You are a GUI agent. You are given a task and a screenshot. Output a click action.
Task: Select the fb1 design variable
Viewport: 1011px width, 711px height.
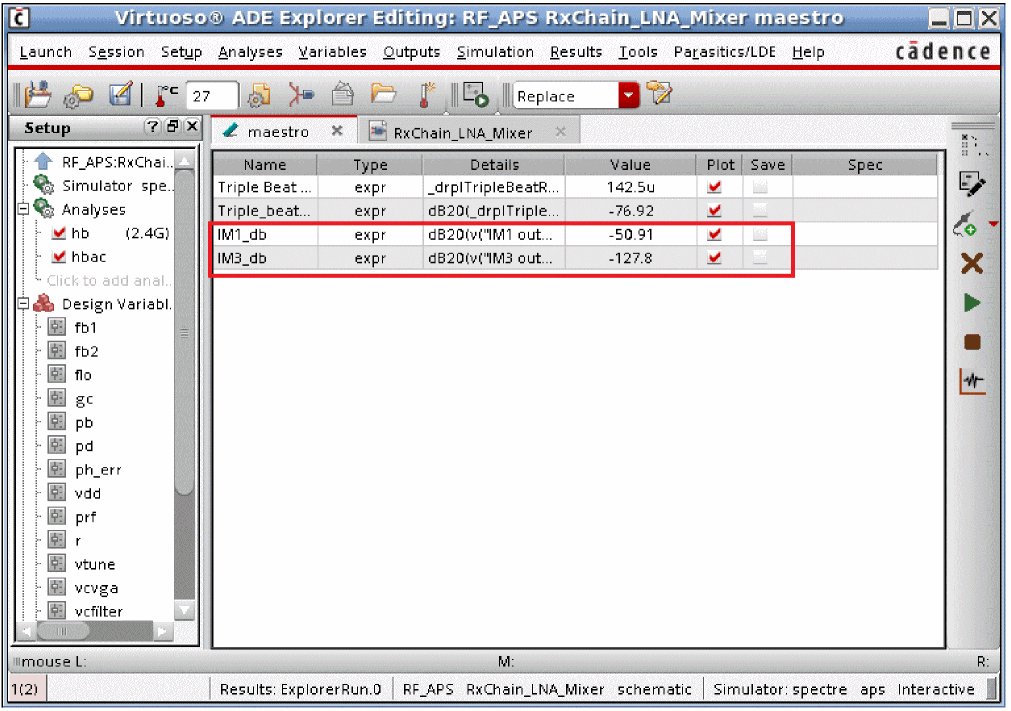85,327
